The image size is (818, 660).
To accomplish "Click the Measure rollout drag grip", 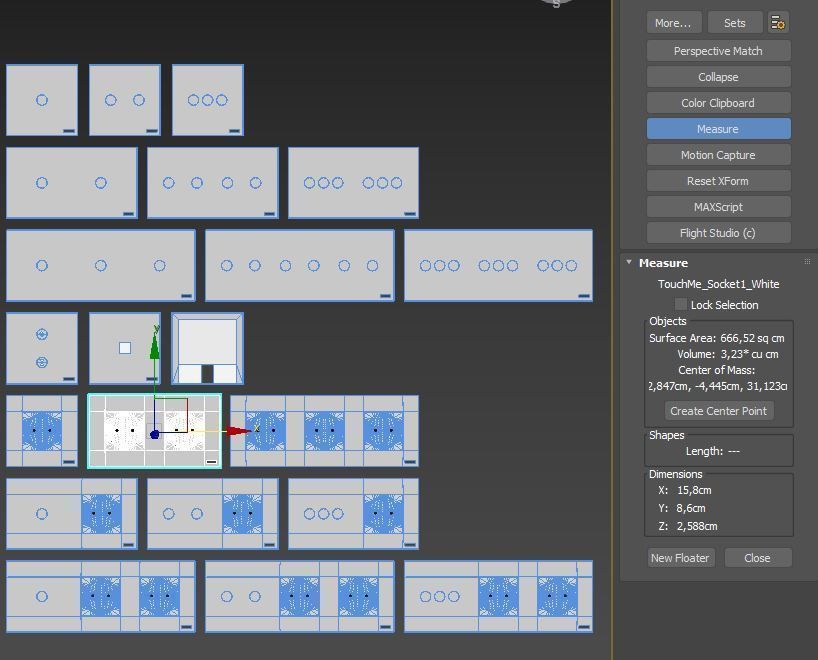I will tap(808, 262).
